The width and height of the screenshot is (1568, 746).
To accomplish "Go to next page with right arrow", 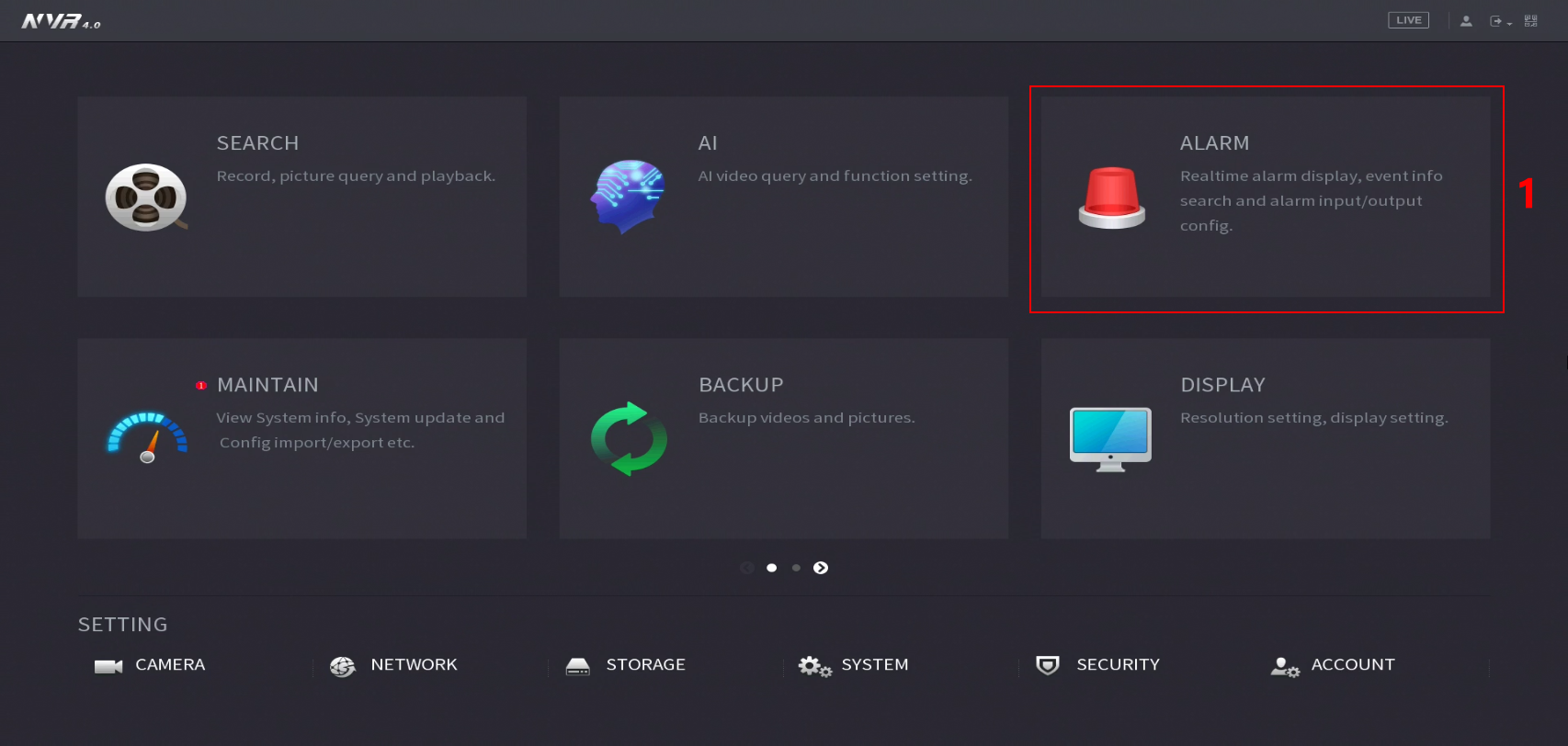I will click(x=821, y=568).
